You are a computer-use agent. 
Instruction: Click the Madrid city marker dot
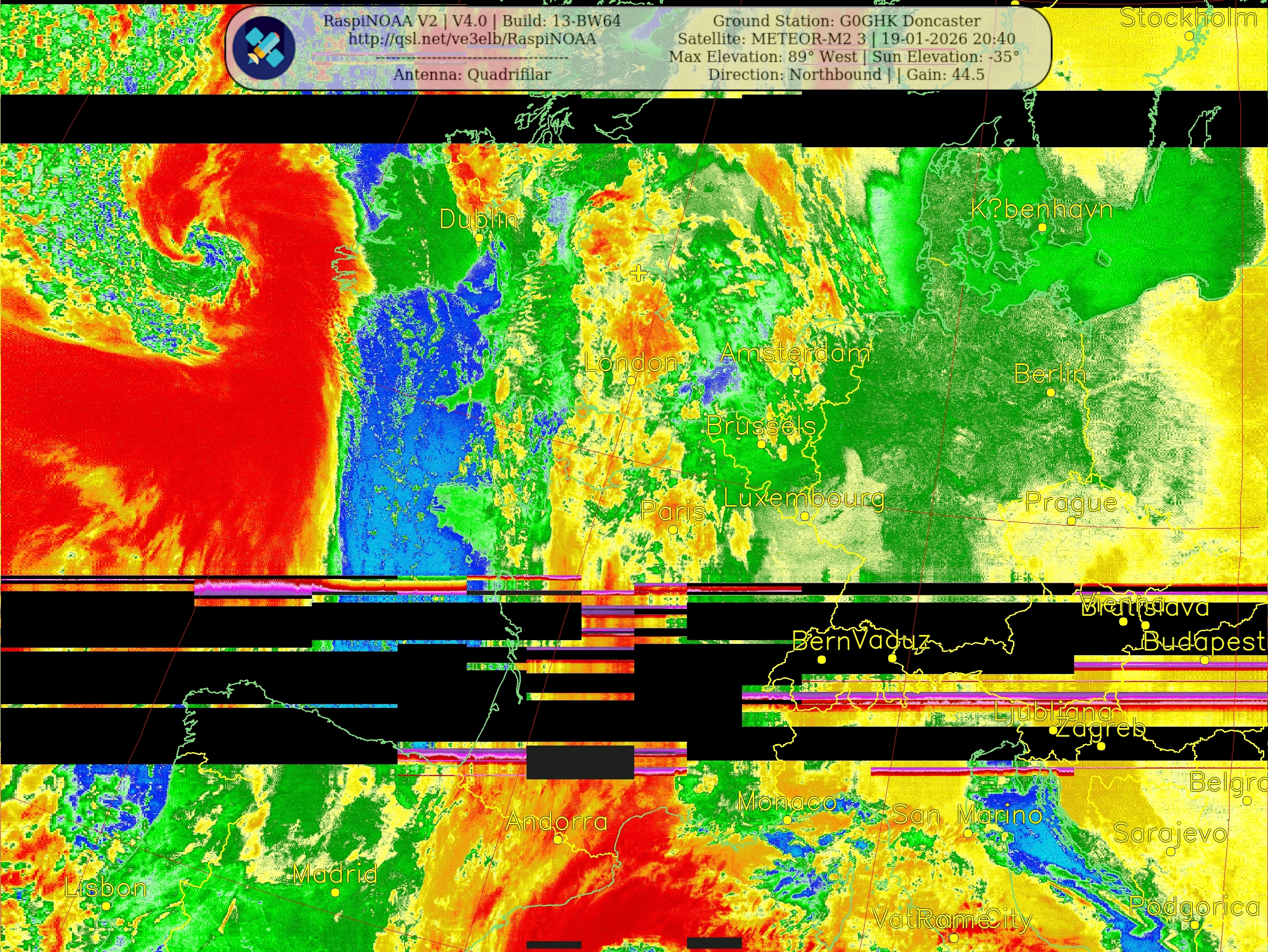coord(335,892)
